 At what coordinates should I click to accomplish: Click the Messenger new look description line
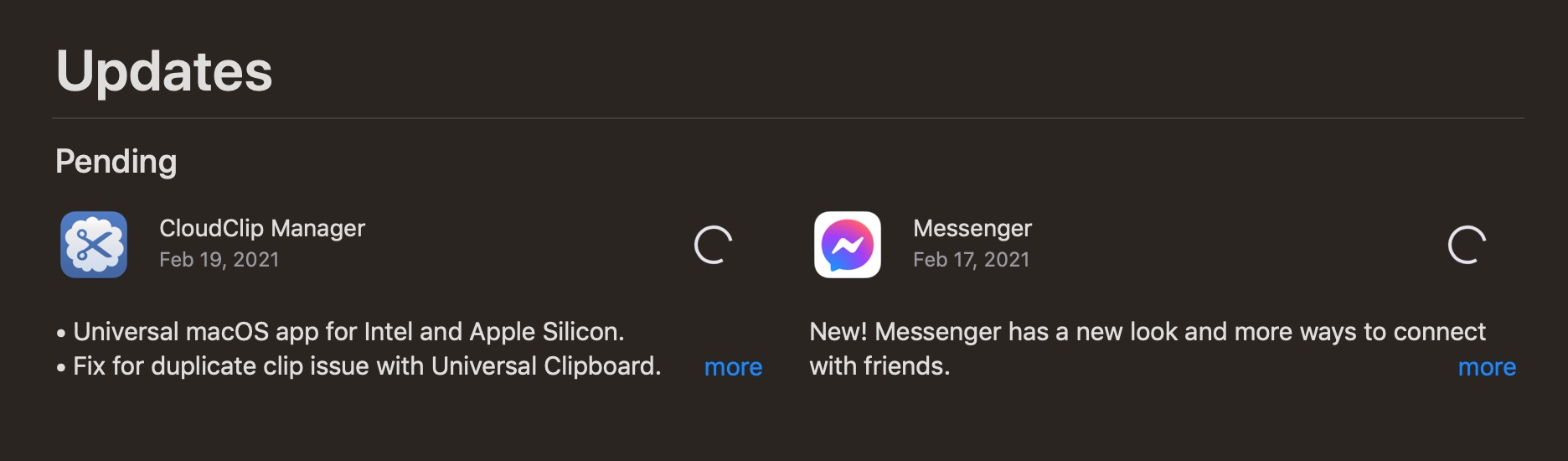pos(1148,332)
